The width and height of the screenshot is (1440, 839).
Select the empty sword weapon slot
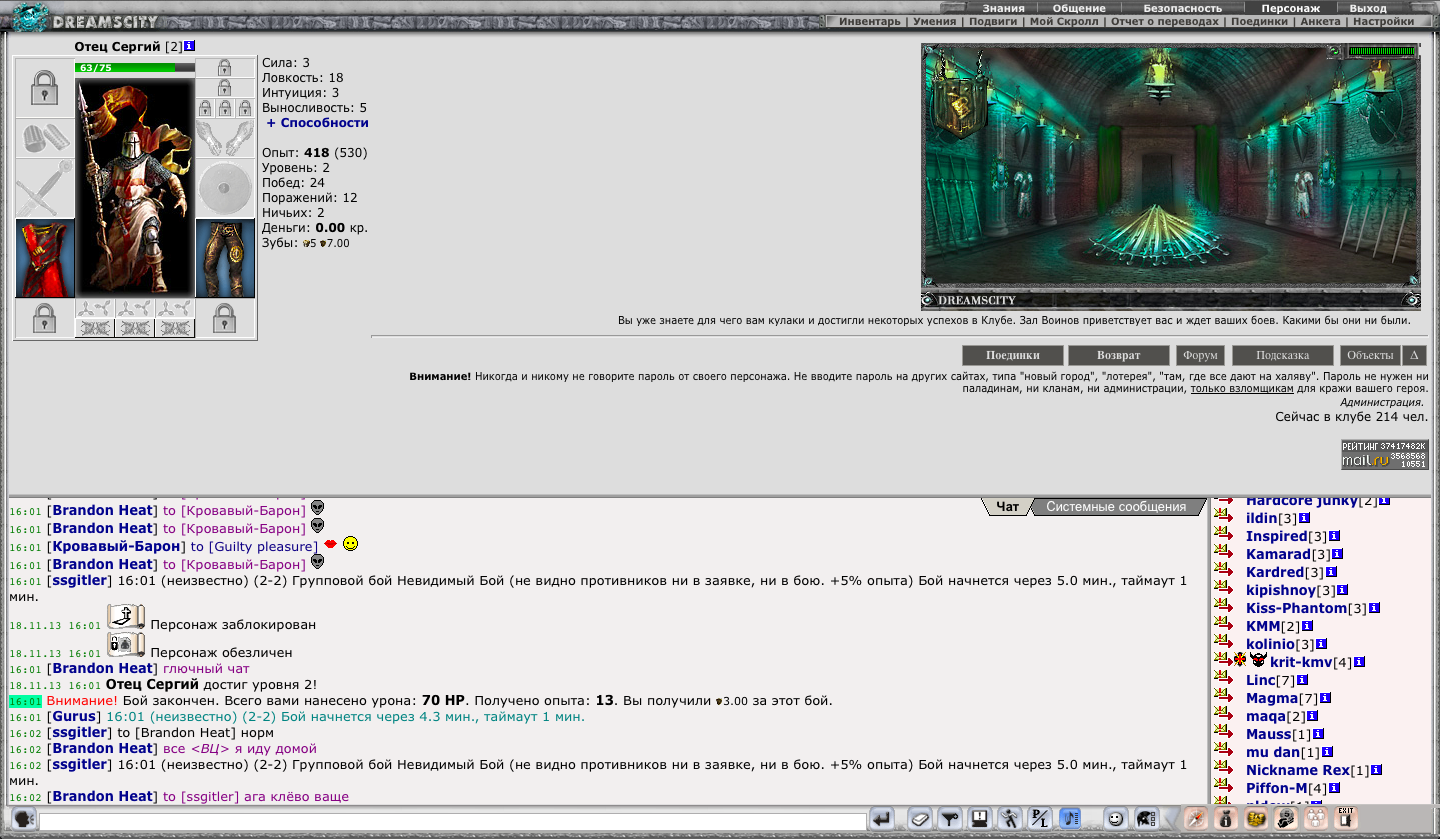pos(44,188)
